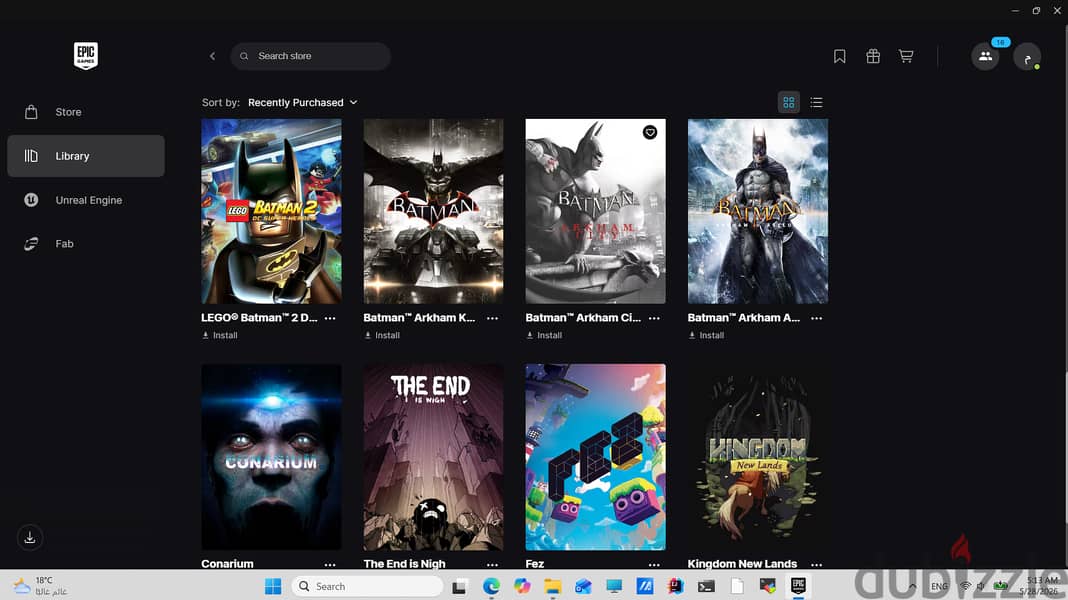Click the ENG language indicator
Screen dimensions: 1068x600
(939, 586)
